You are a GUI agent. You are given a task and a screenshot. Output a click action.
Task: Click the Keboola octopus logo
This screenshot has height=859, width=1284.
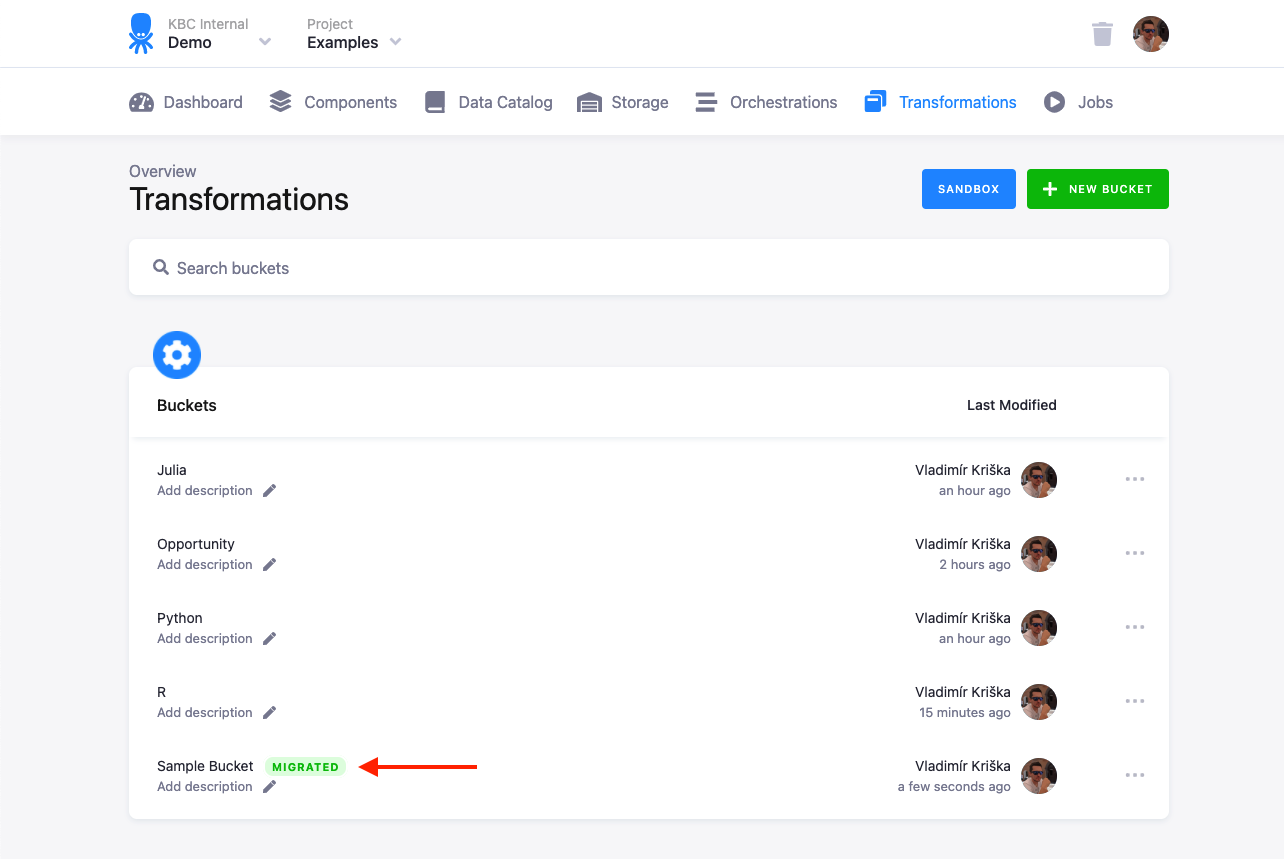[141, 33]
